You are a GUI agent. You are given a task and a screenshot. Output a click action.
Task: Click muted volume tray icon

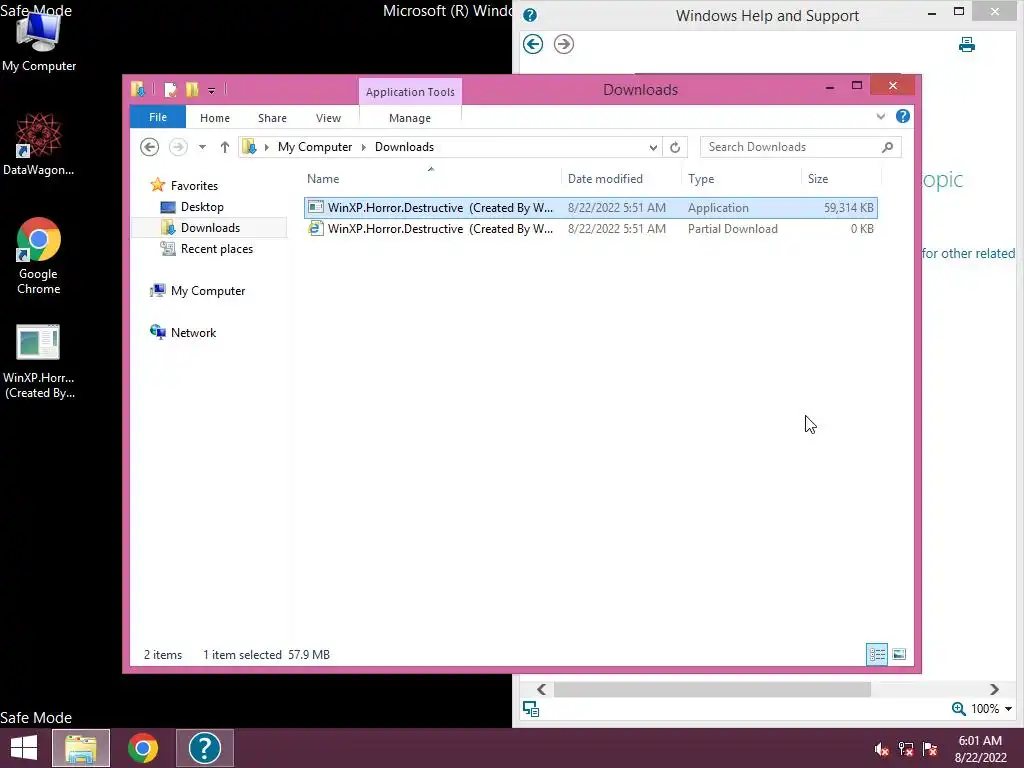(x=882, y=750)
